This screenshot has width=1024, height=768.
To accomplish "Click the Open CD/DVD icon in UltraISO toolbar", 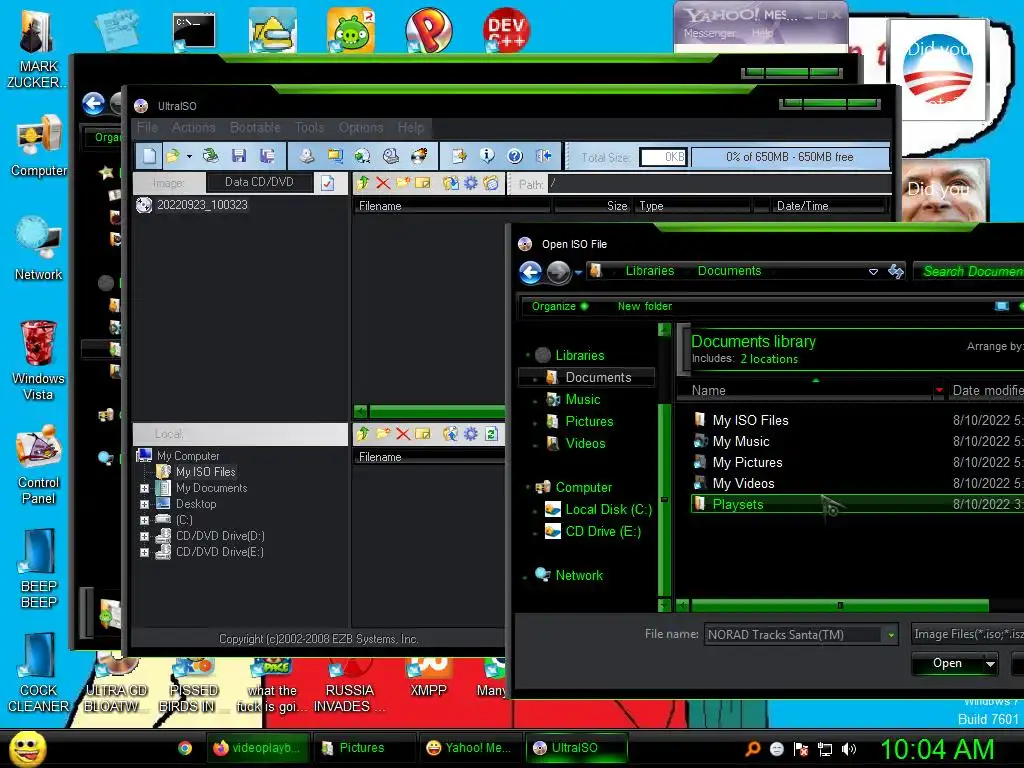I will coord(210,155).
